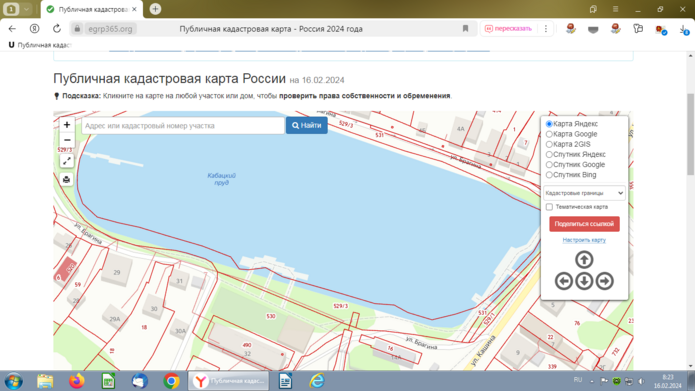Click the page vertical scrollbar
695x391 pixels.
click(x=690, y=134)
